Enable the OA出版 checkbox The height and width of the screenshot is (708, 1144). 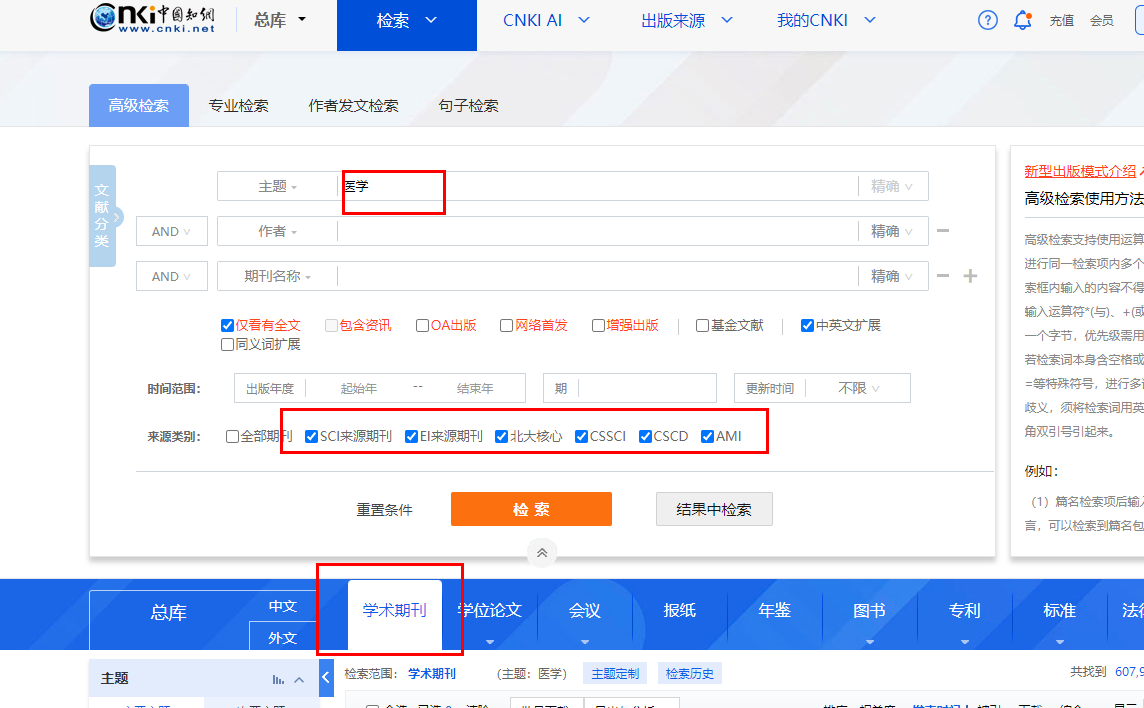(423, 324)
